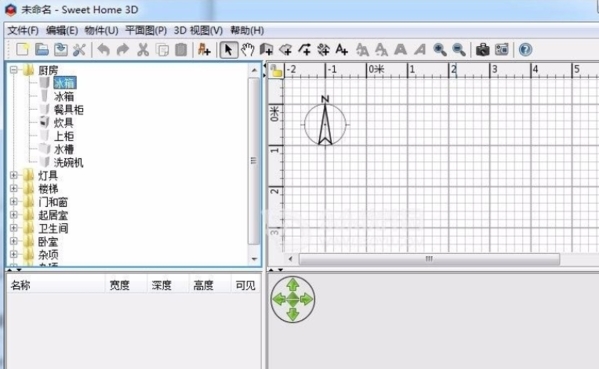
Task: Undo the last action
Action: [104, 50]
